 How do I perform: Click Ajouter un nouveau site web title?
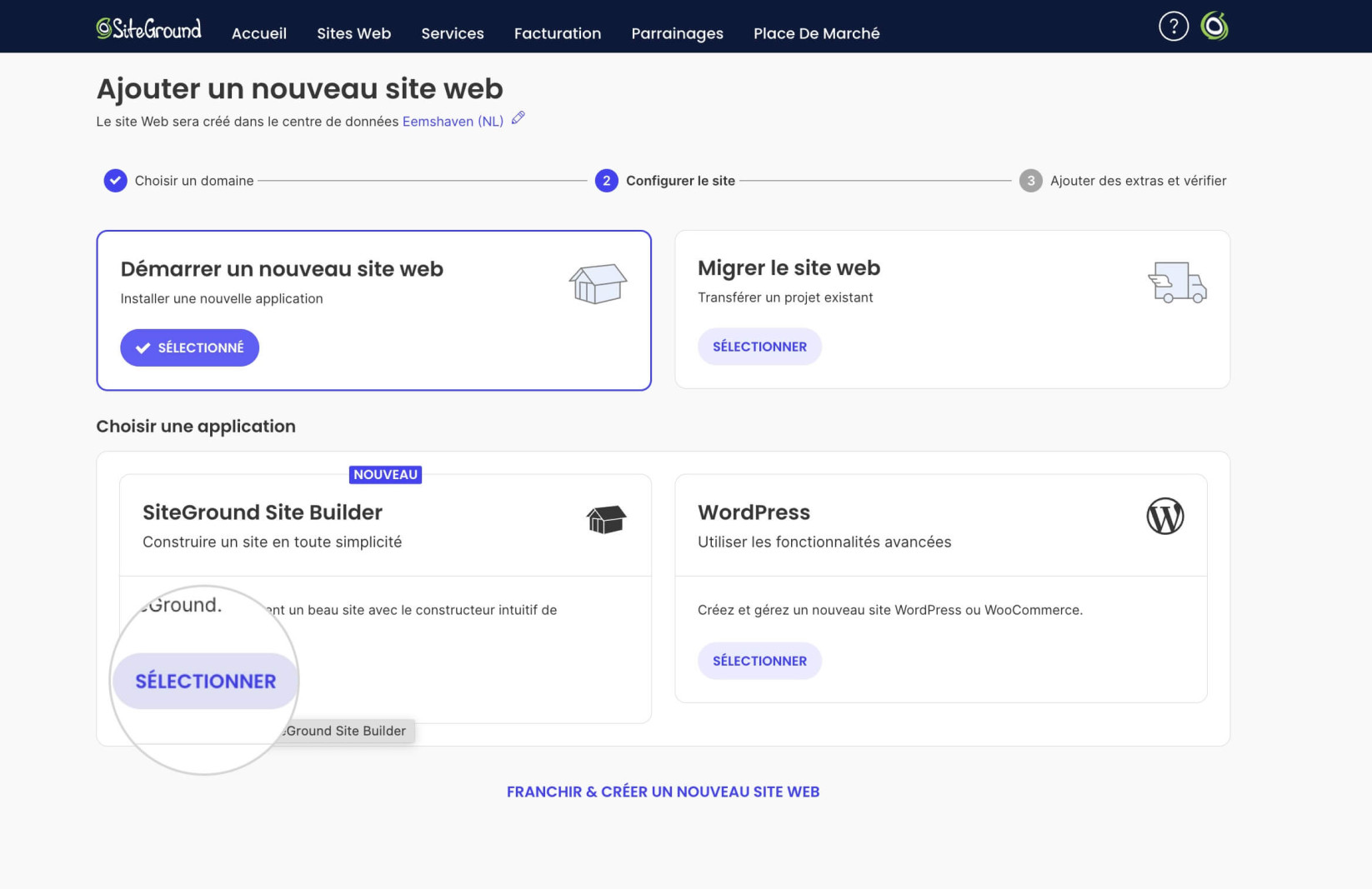299,88
